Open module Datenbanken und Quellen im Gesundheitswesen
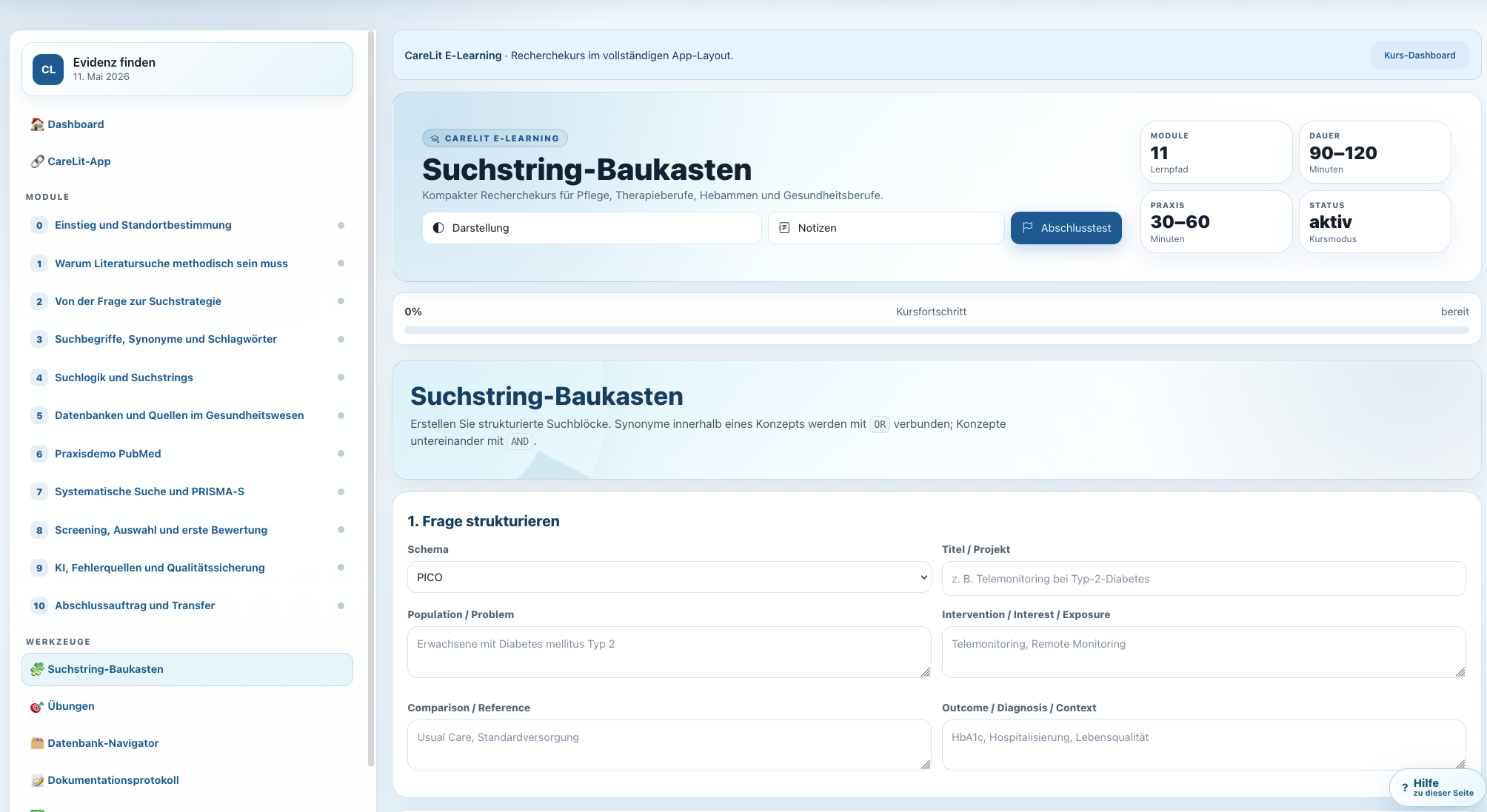Image resolution: width=1487 pixels, height=812 pixels. pos(187,415)
